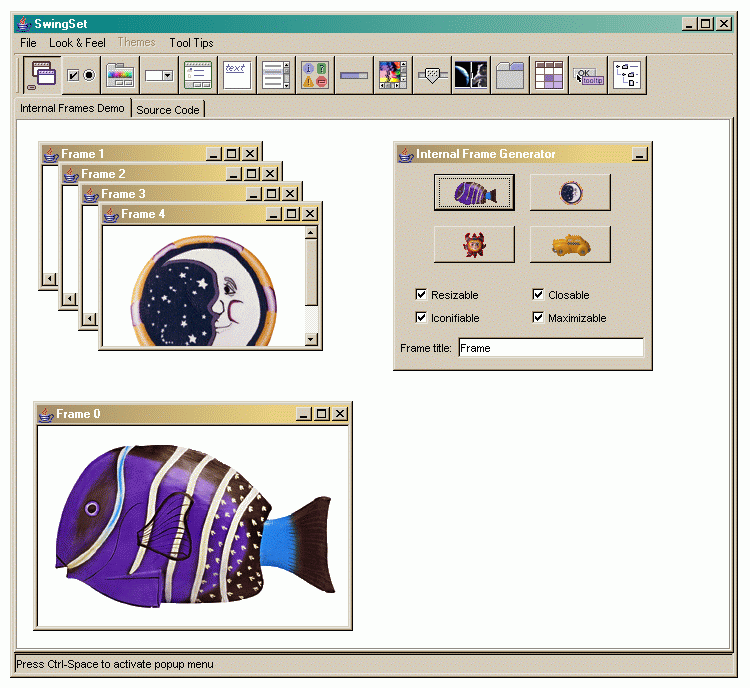Open the Buttons demo checkbox-radio toolbar icon

pyautogui.click(x=81, y=75)
